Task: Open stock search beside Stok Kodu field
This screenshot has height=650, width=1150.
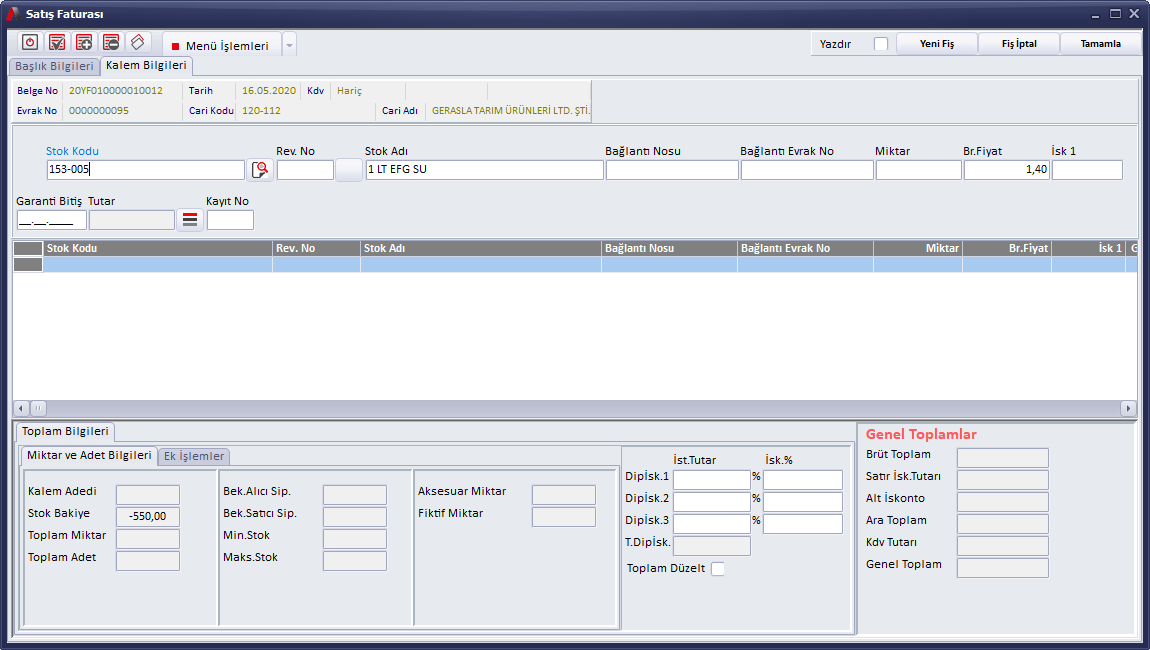Action: coord(260,170)
